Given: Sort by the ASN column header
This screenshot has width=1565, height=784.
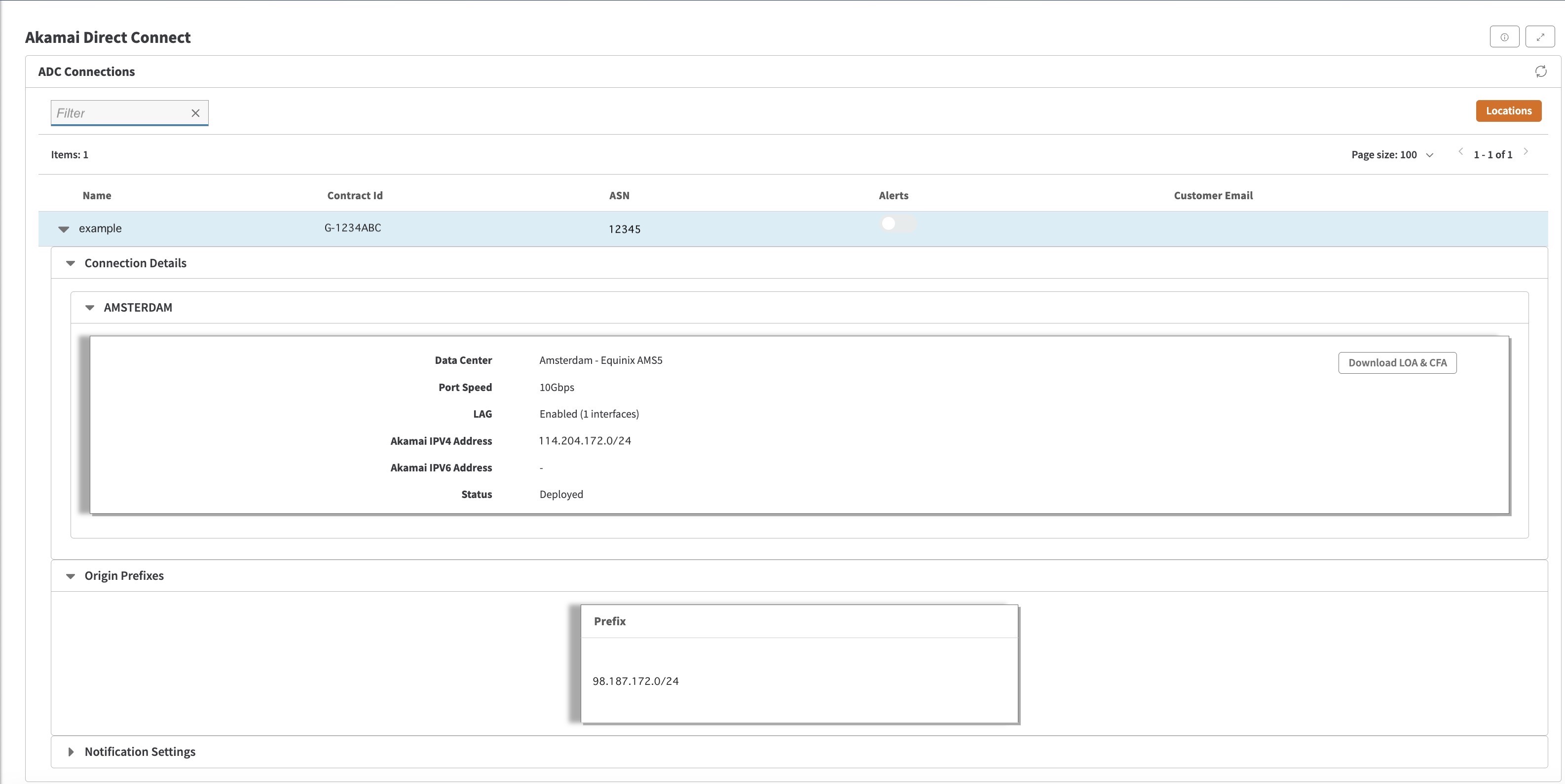Looking at the screenshot, I should (x=619, y=196).
